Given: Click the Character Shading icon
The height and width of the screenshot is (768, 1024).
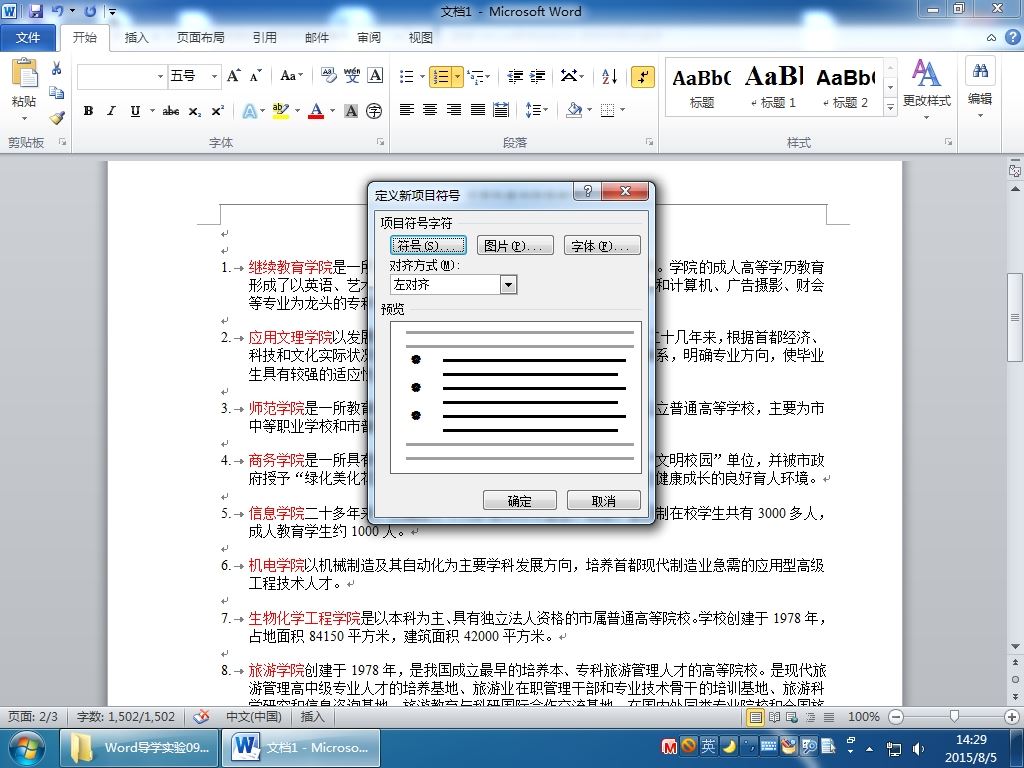Looking at the screenshot, I should click(351, 111).
